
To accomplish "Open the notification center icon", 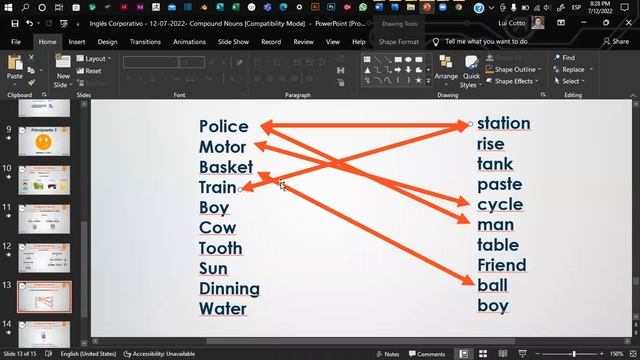I will pos(624,7).
